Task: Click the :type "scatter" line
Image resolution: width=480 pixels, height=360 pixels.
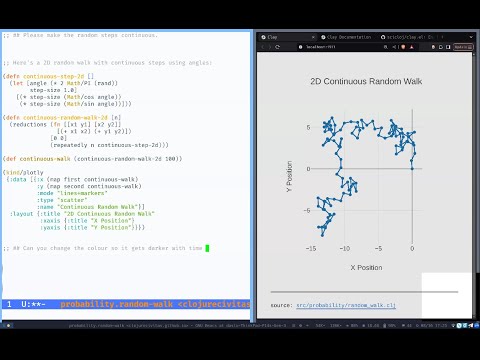Action: 62,200
